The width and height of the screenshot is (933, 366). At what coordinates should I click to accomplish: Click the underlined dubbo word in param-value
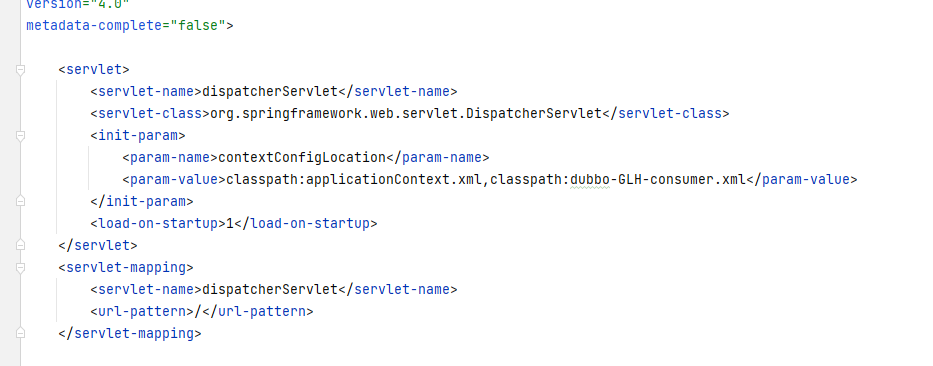point(590,180)
